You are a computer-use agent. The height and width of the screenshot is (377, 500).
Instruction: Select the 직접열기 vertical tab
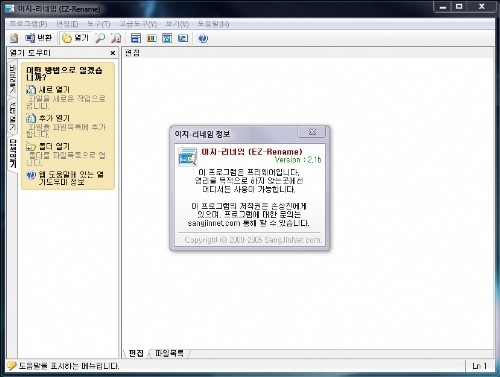click(x=13, y=116)
